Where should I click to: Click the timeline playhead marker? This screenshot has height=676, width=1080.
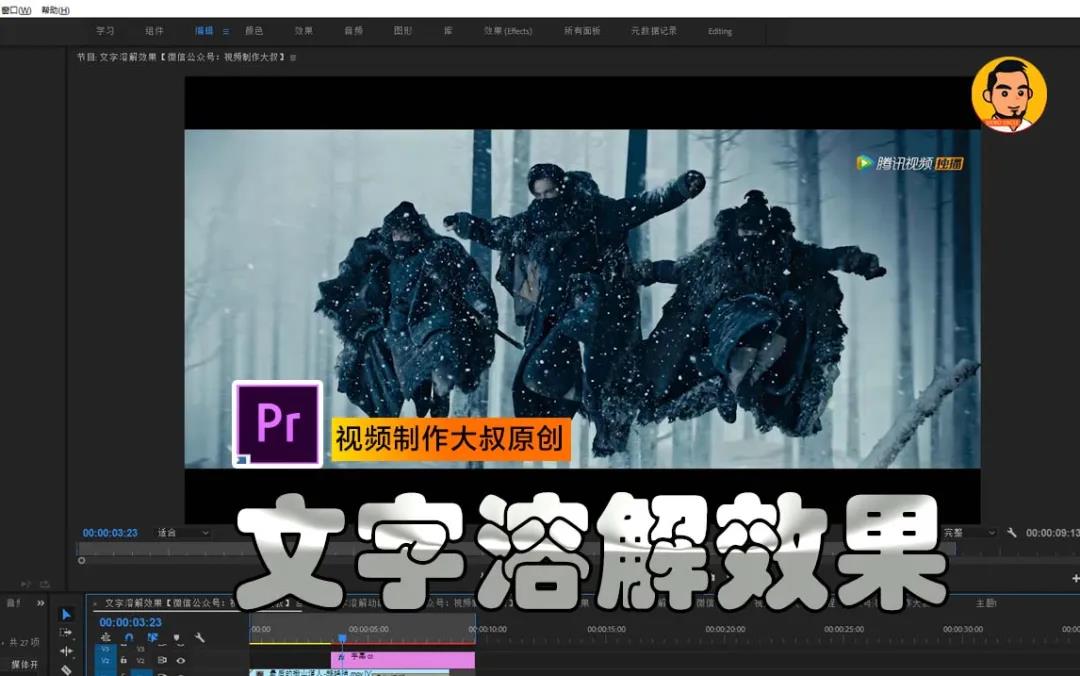coord(342,638)
